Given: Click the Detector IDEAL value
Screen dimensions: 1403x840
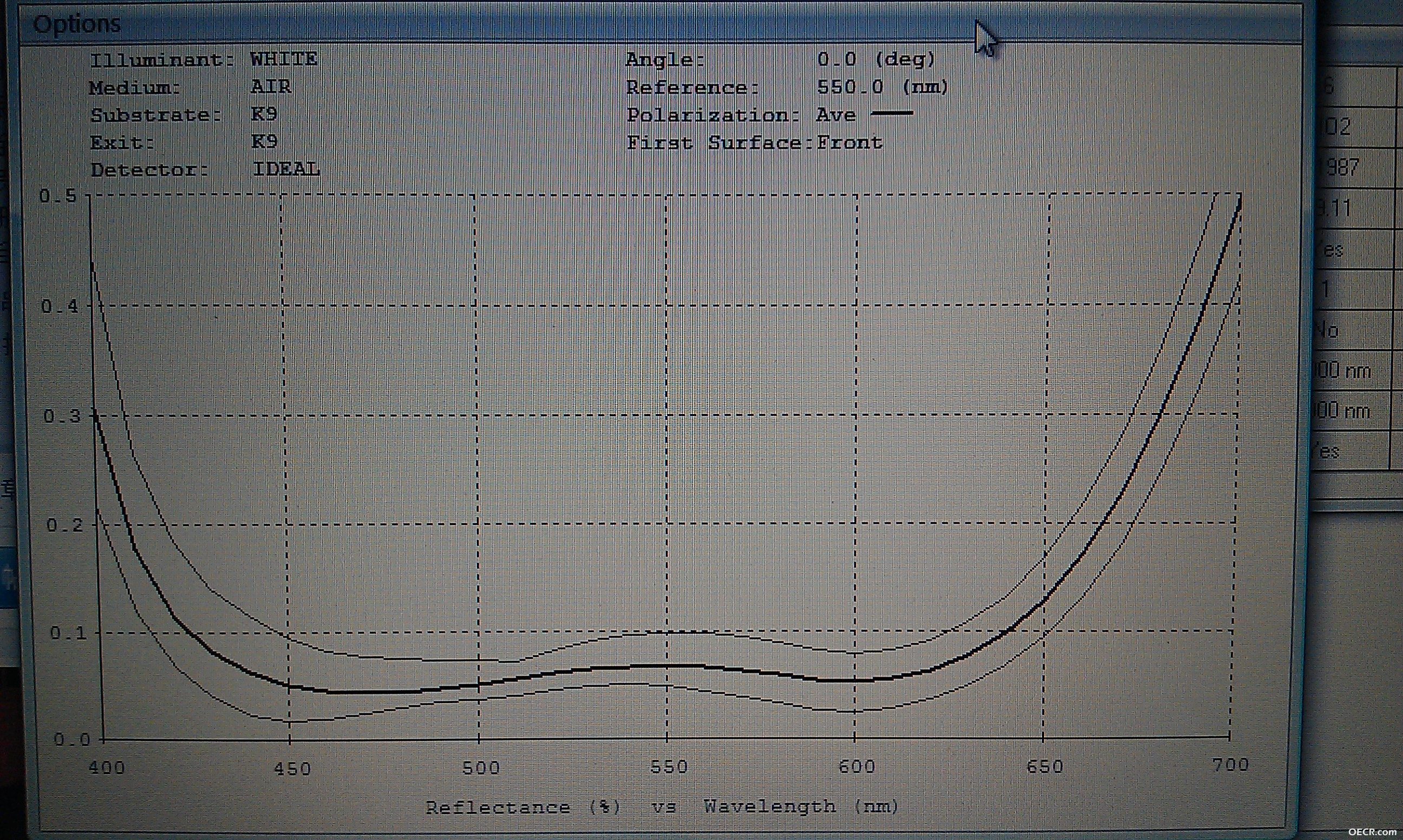Looking at the screenshot, I should pyautogui.click(x=286, y=169).
